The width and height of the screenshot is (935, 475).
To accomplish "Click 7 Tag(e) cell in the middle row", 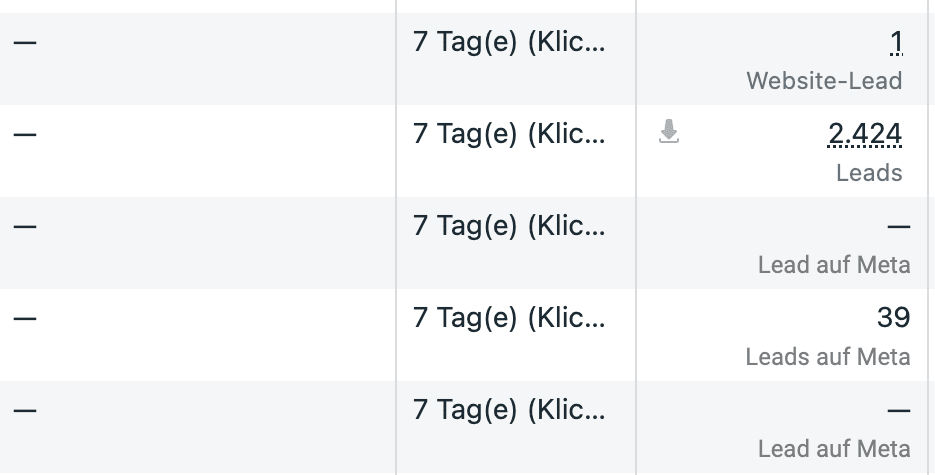I will point(509,226).
